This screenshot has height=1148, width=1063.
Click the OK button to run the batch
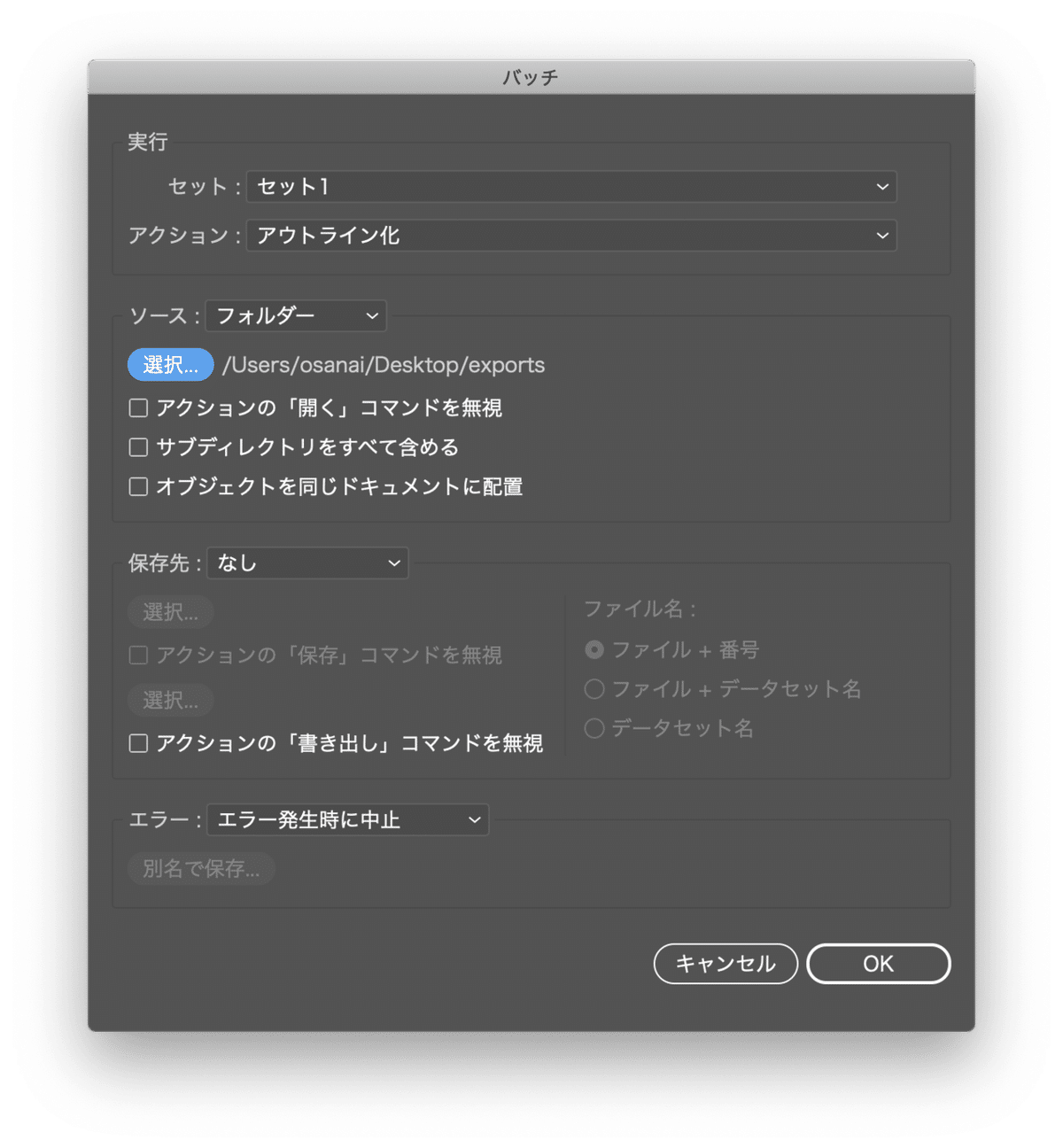[x=878, y=964]
